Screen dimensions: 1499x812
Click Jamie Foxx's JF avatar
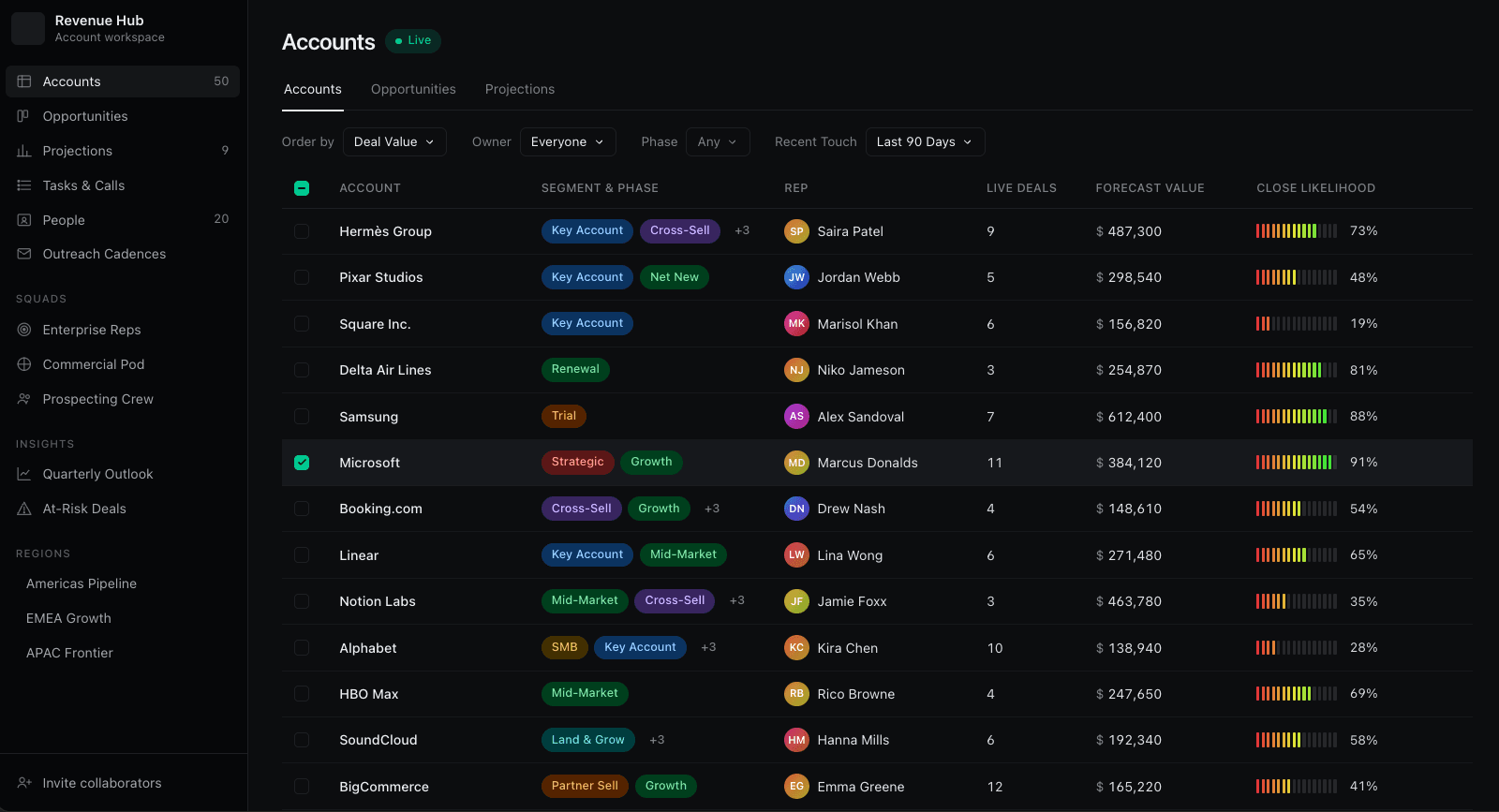click(796, 601)
